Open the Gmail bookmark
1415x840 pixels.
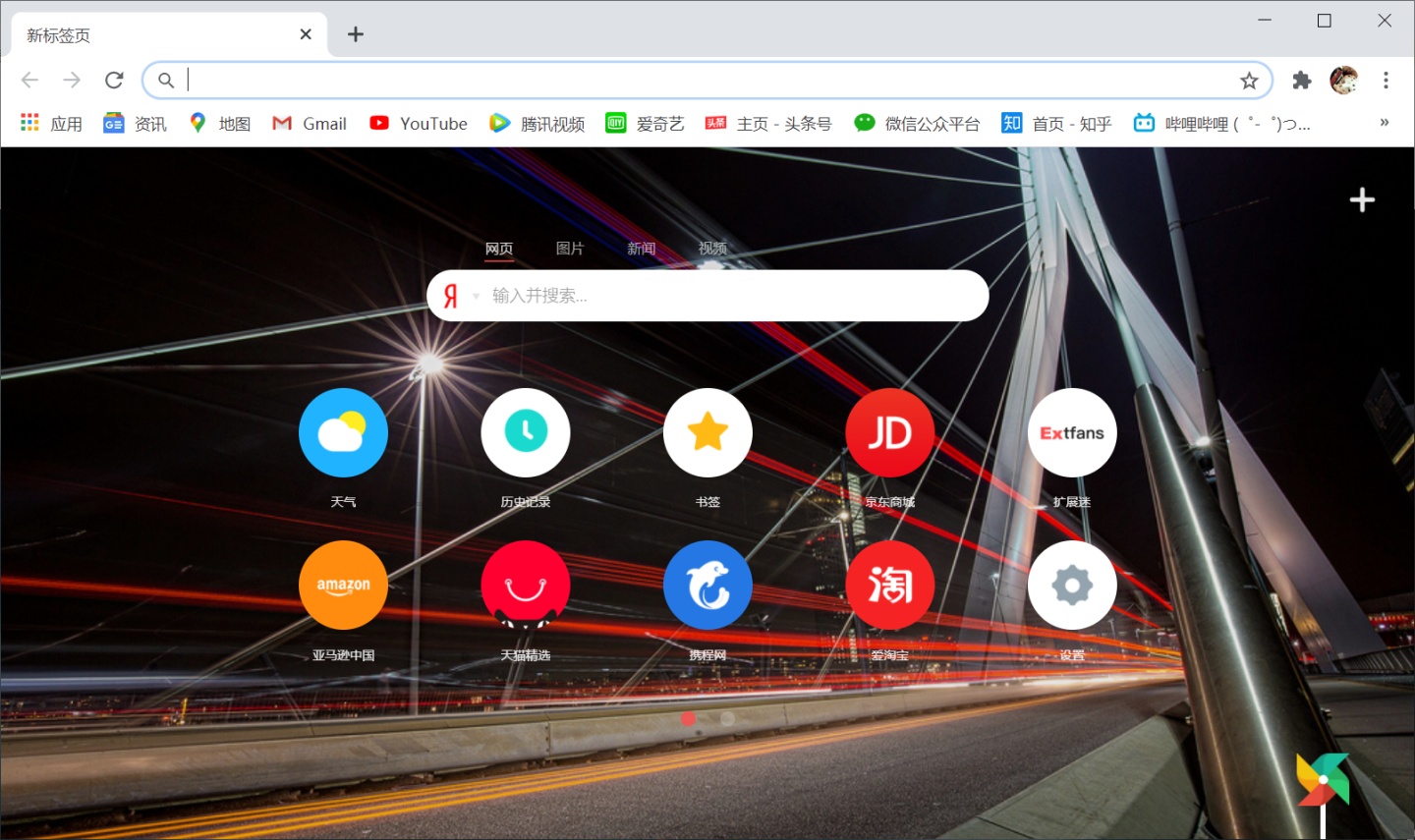click(x=310, y=123)
